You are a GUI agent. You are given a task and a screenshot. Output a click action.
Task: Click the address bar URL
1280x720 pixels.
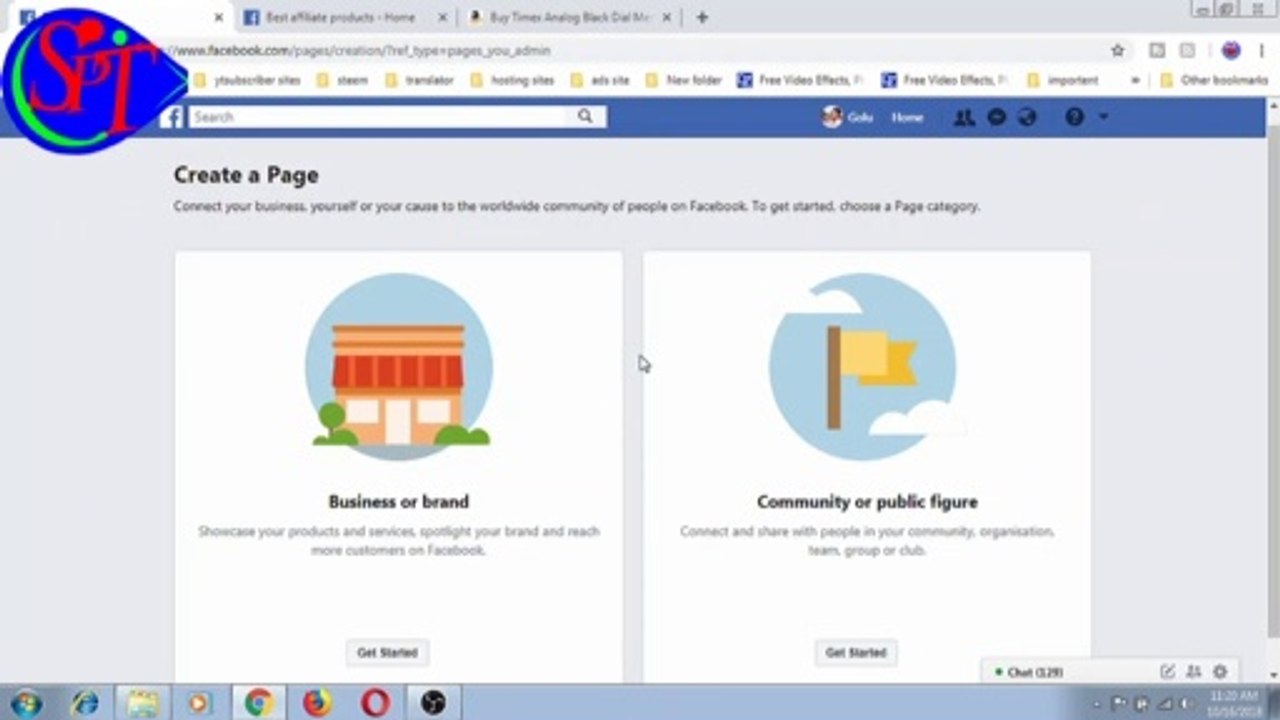click(365, 50)
